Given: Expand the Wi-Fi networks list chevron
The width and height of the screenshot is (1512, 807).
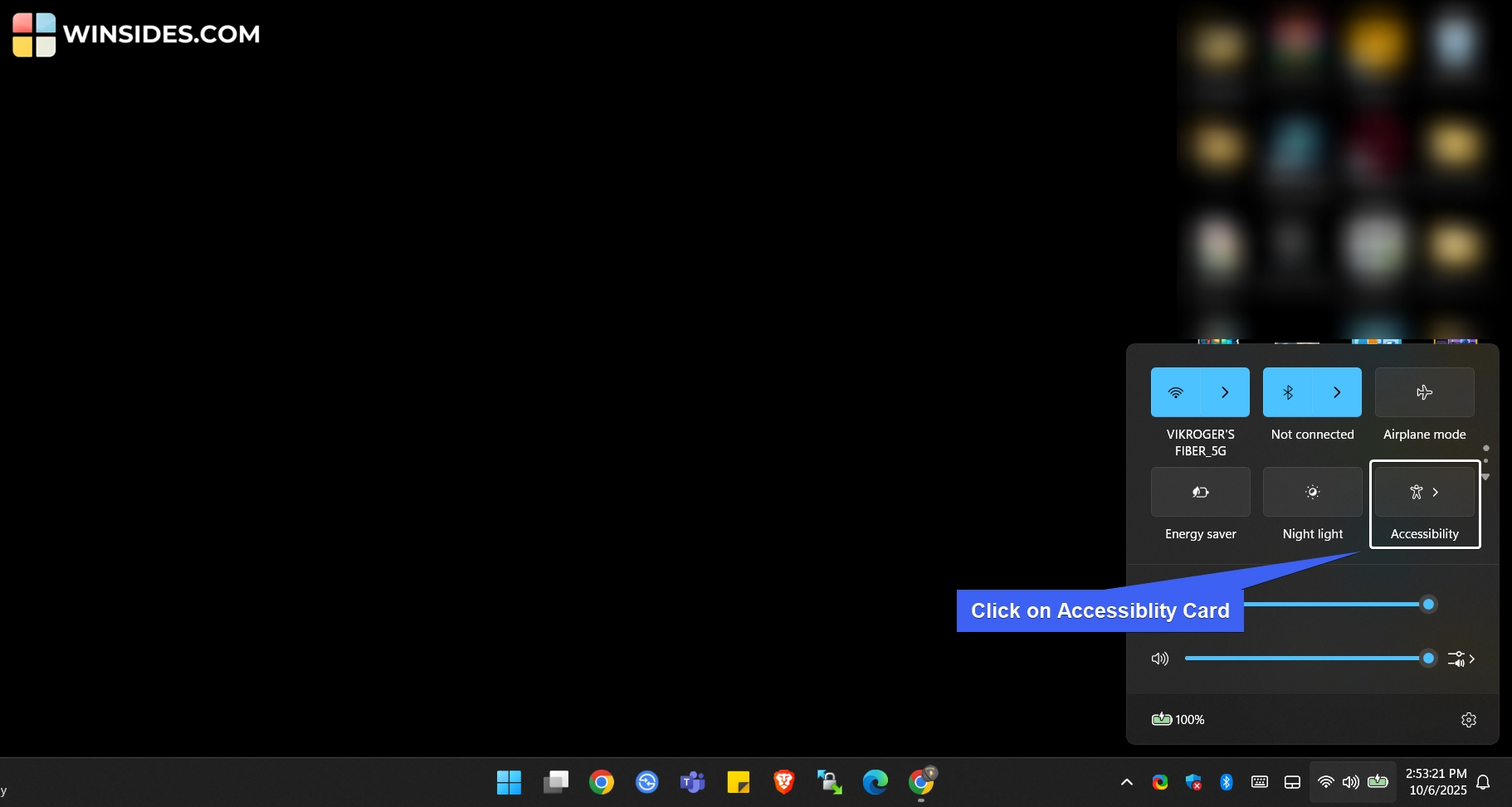Looking at the screenshot, I should pyautogui.click(x=1225, y=392).
